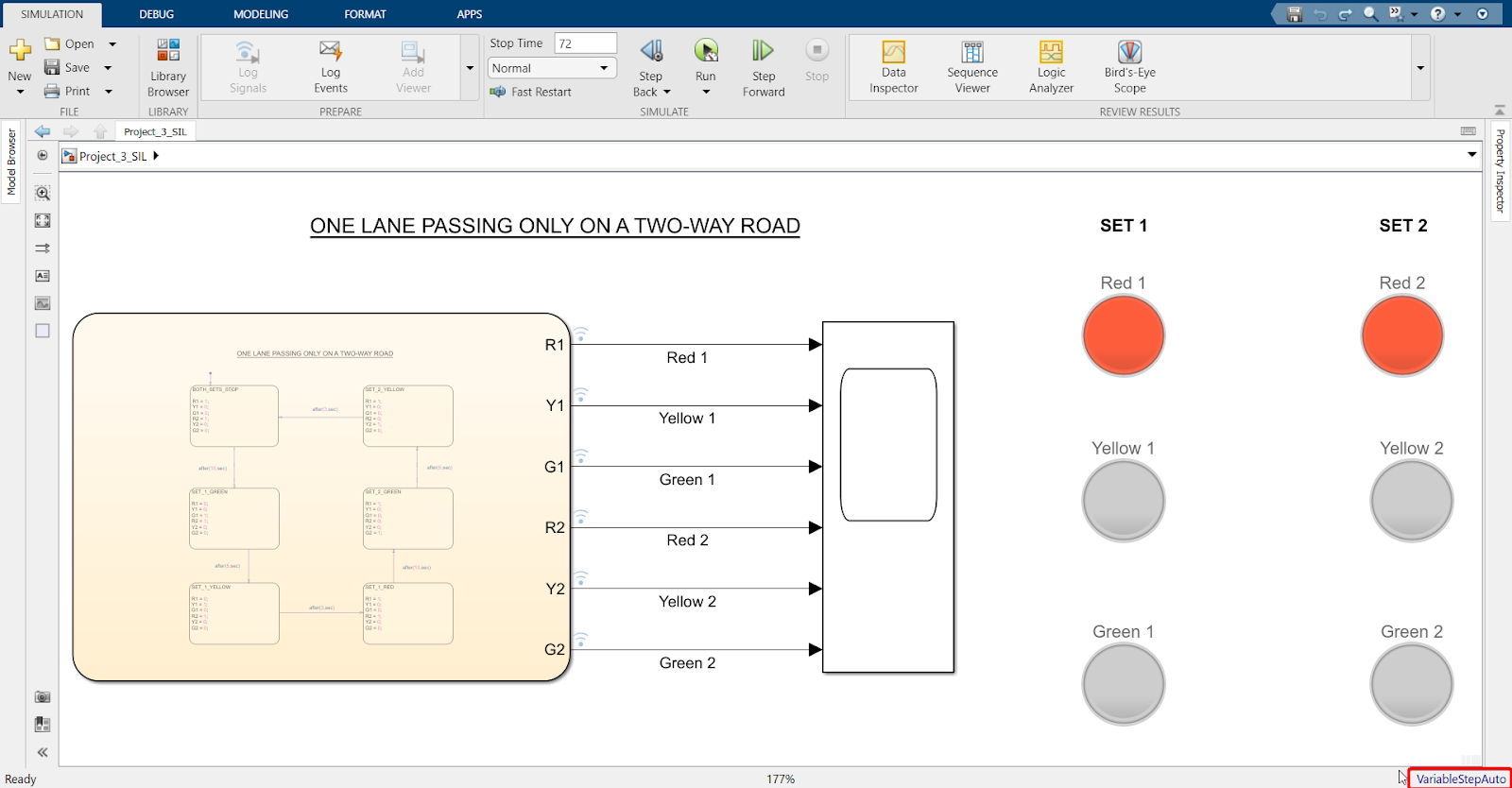Viewport: 1512px width, 788px height.
Task: Switch to the MODELING tab
Action: coord(261,14)
